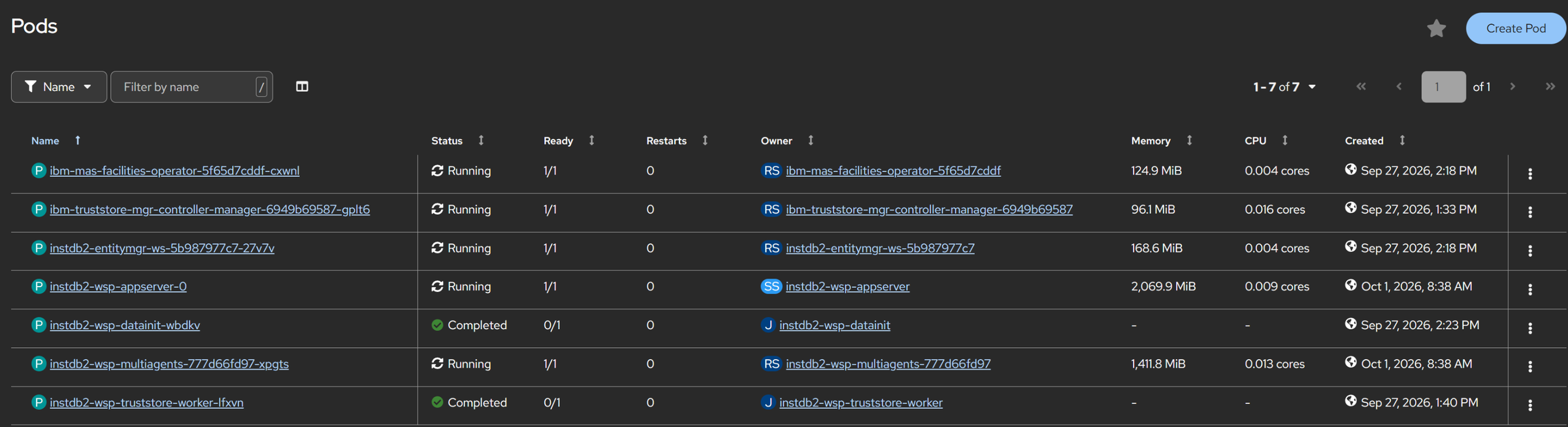Viewport: 1568px width, 427px height.
Task: Open pod ibm-mas-facilities-operator-5f65d7cddf-cxwnl
Action: [x=174, y=170]
